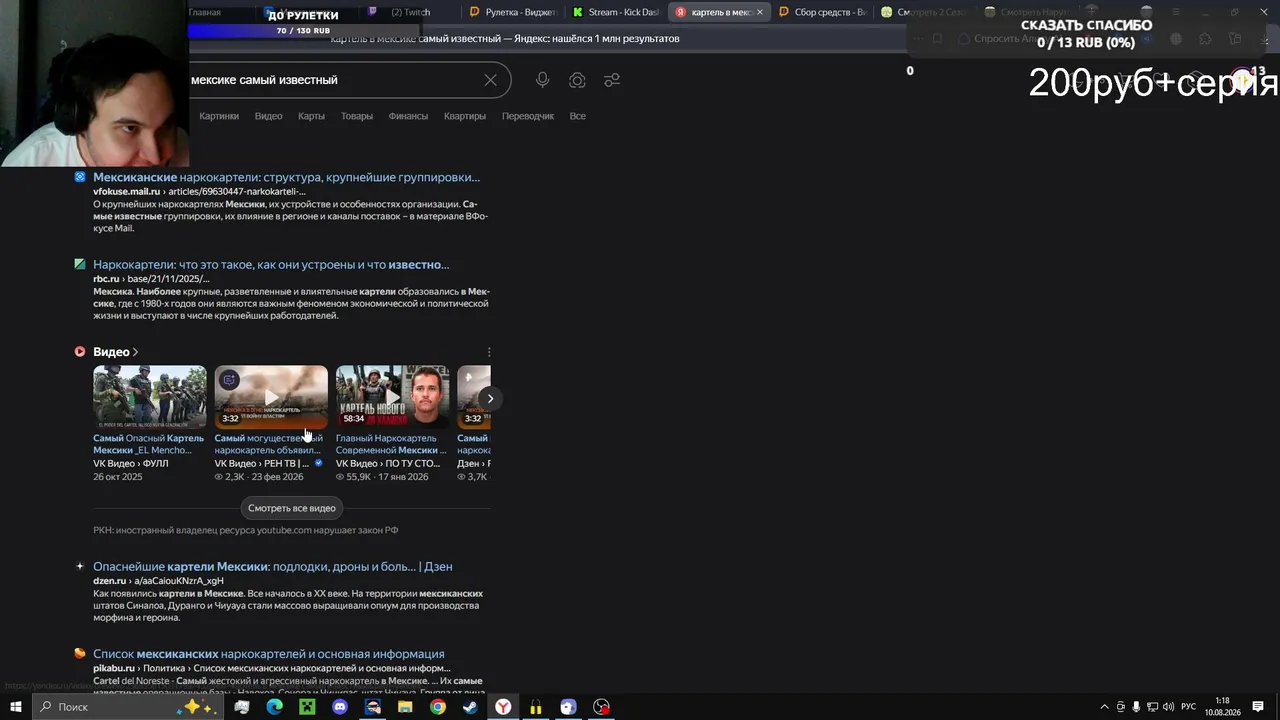Click Смотреть все видео button
Image resolution: width=1280 pixels, height=720 pixels.
292,508
